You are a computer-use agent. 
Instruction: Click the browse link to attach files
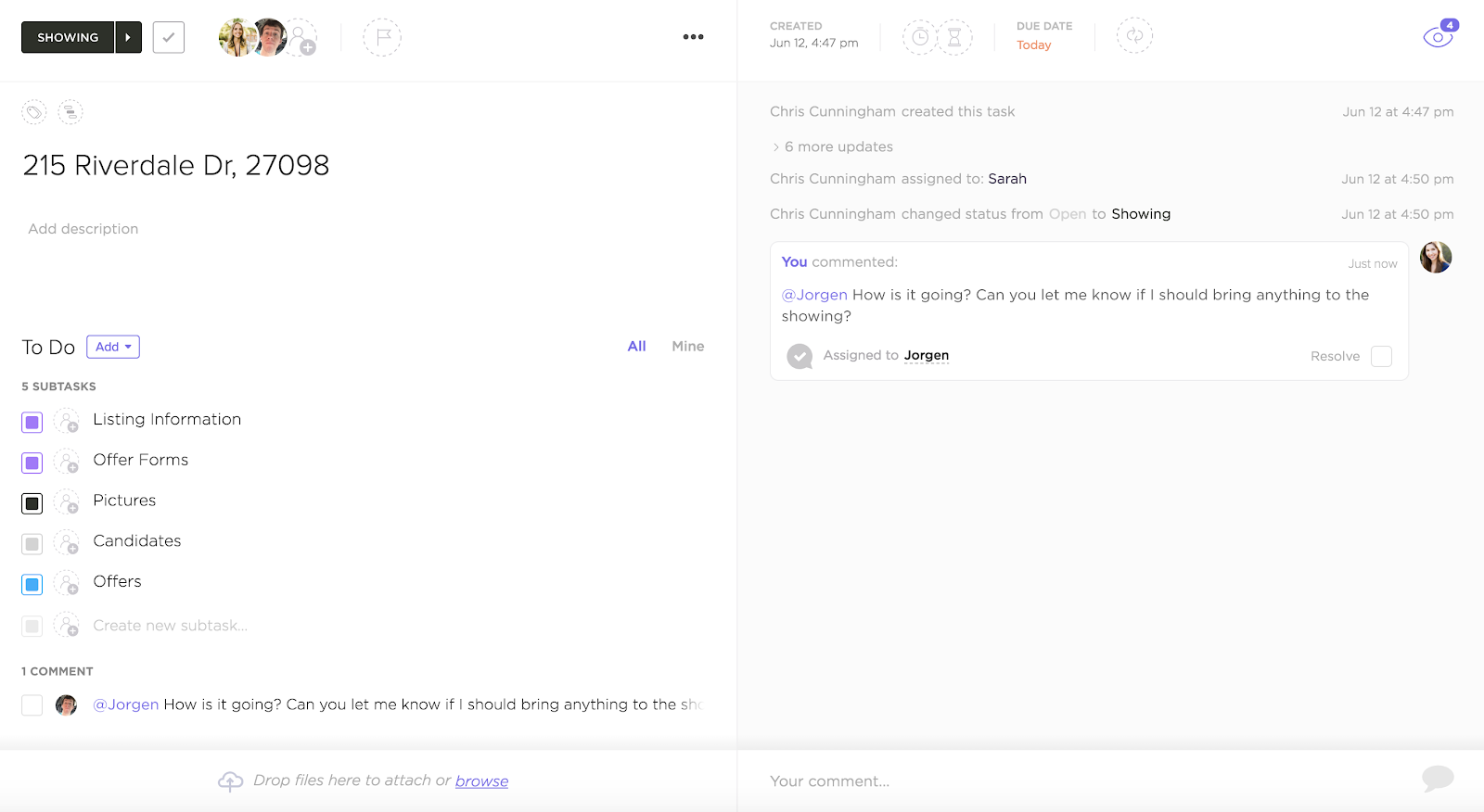(481, 781)
